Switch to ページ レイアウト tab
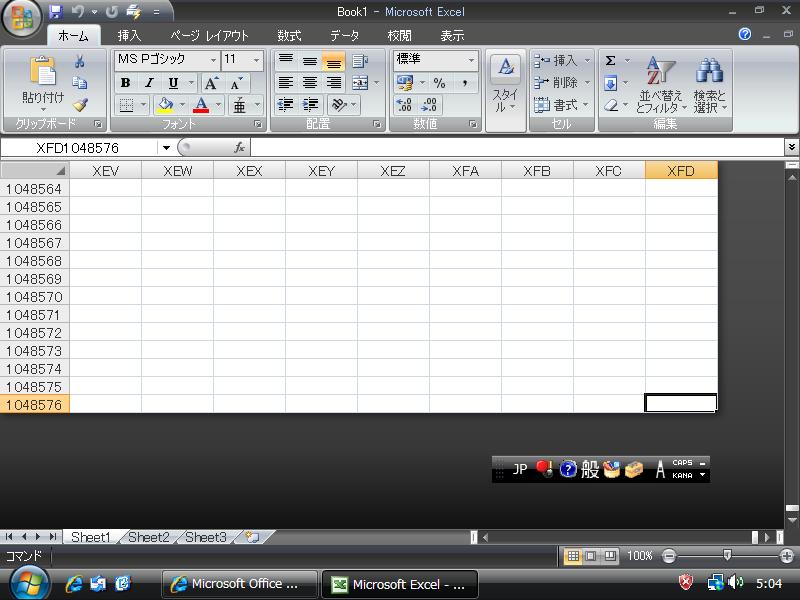 (x=209, y=36)
